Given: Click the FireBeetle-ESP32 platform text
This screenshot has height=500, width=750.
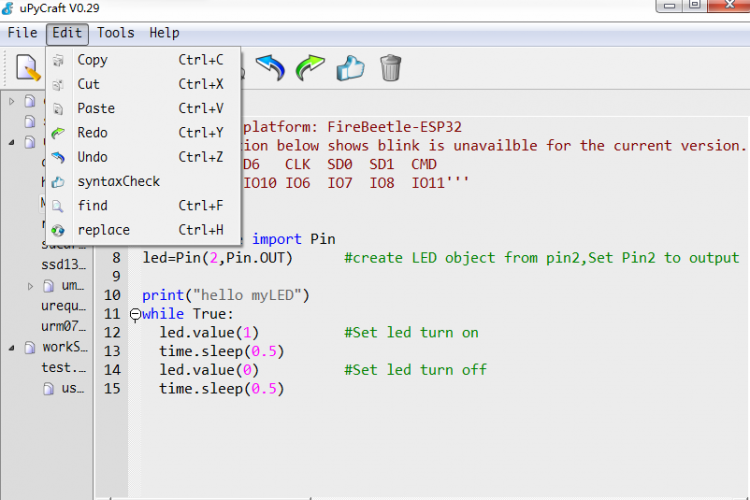Looking at the screenshot, I should pos(395,127).
